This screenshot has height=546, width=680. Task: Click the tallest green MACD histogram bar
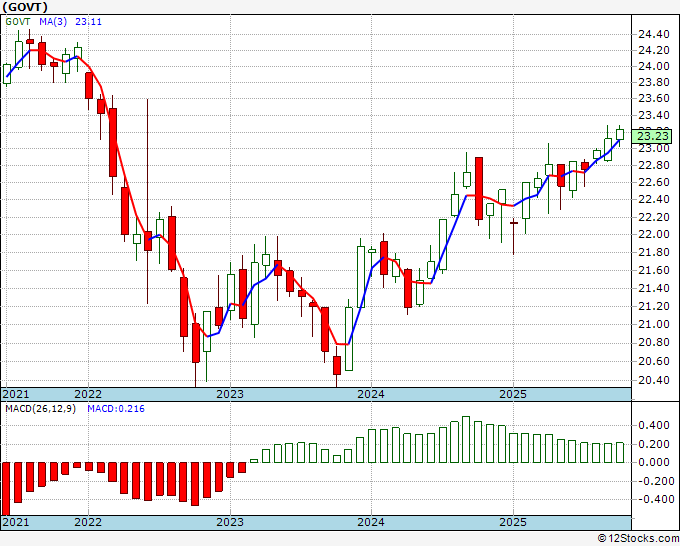(x=466, y=439)
